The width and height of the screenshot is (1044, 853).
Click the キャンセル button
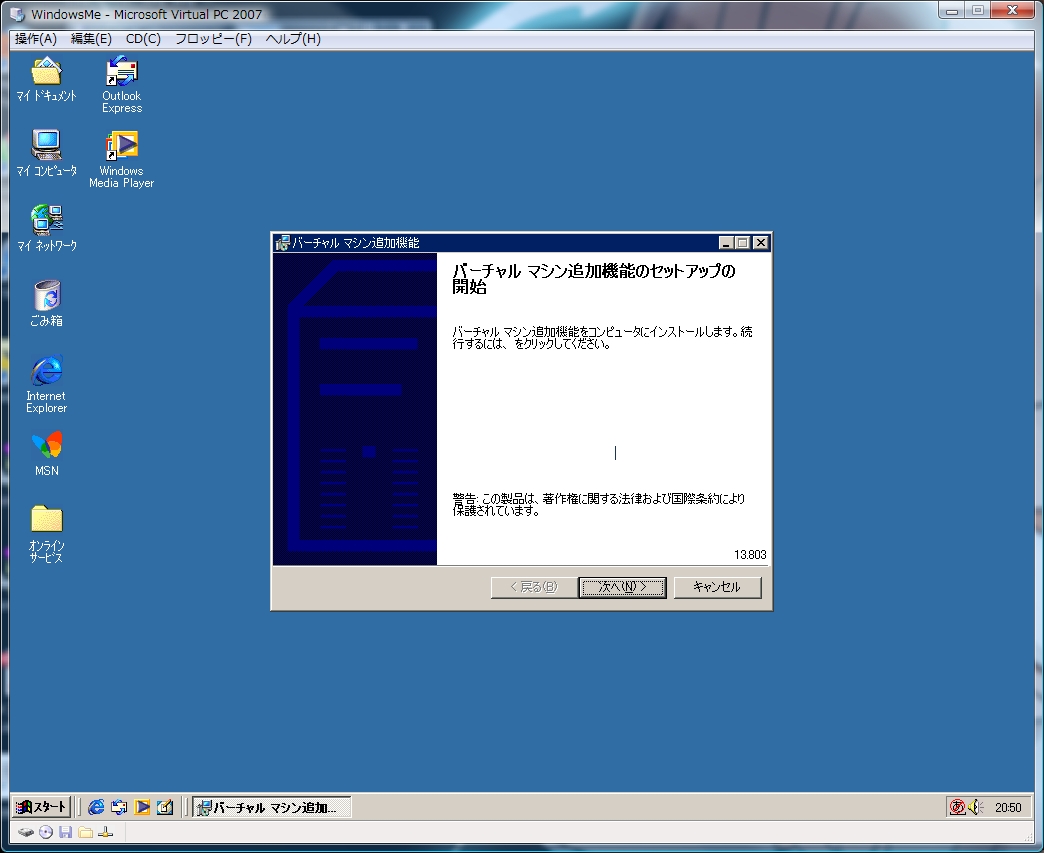717,587
